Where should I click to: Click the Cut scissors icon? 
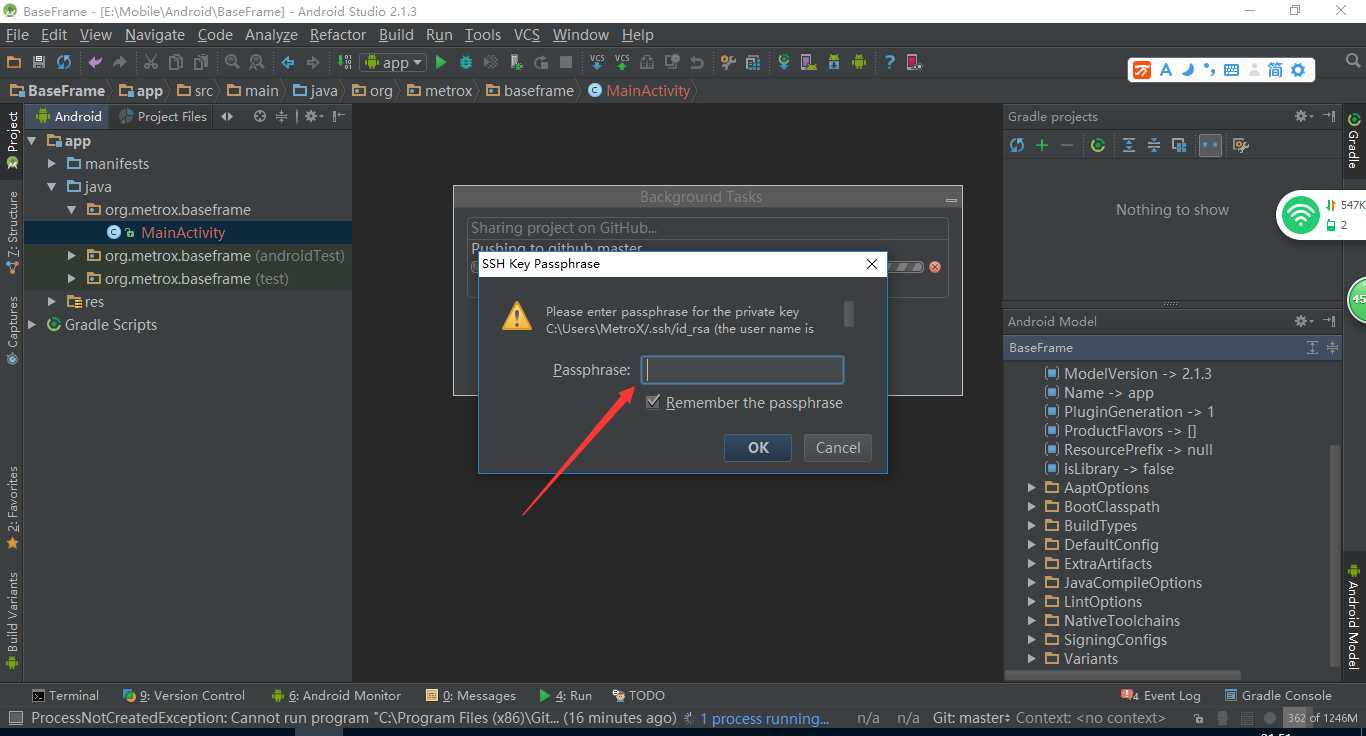pos(151,62)
